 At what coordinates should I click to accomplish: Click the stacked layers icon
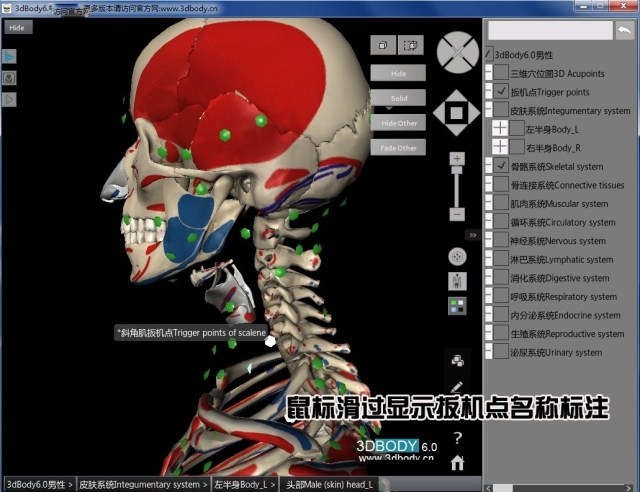tap(457, 361)
